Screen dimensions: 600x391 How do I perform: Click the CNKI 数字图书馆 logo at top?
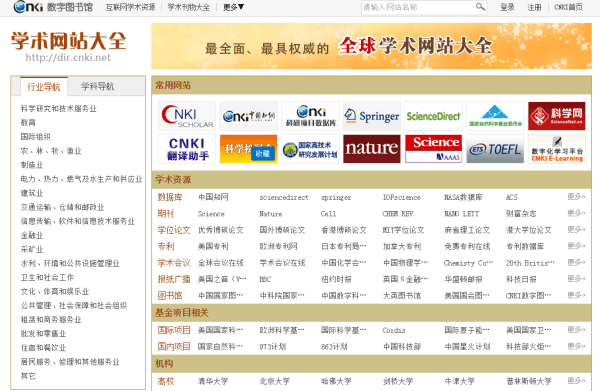point(53,7)
